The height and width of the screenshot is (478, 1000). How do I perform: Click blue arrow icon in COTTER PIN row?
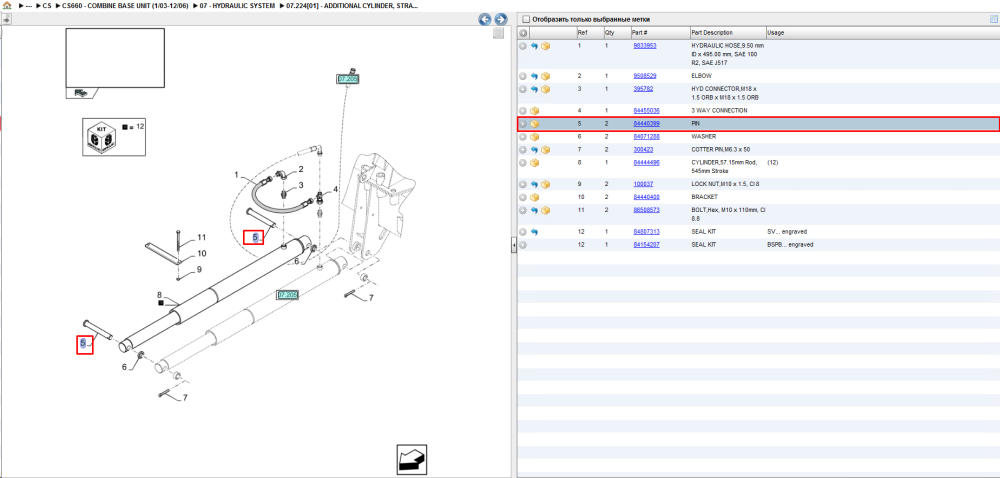point(534,150)
